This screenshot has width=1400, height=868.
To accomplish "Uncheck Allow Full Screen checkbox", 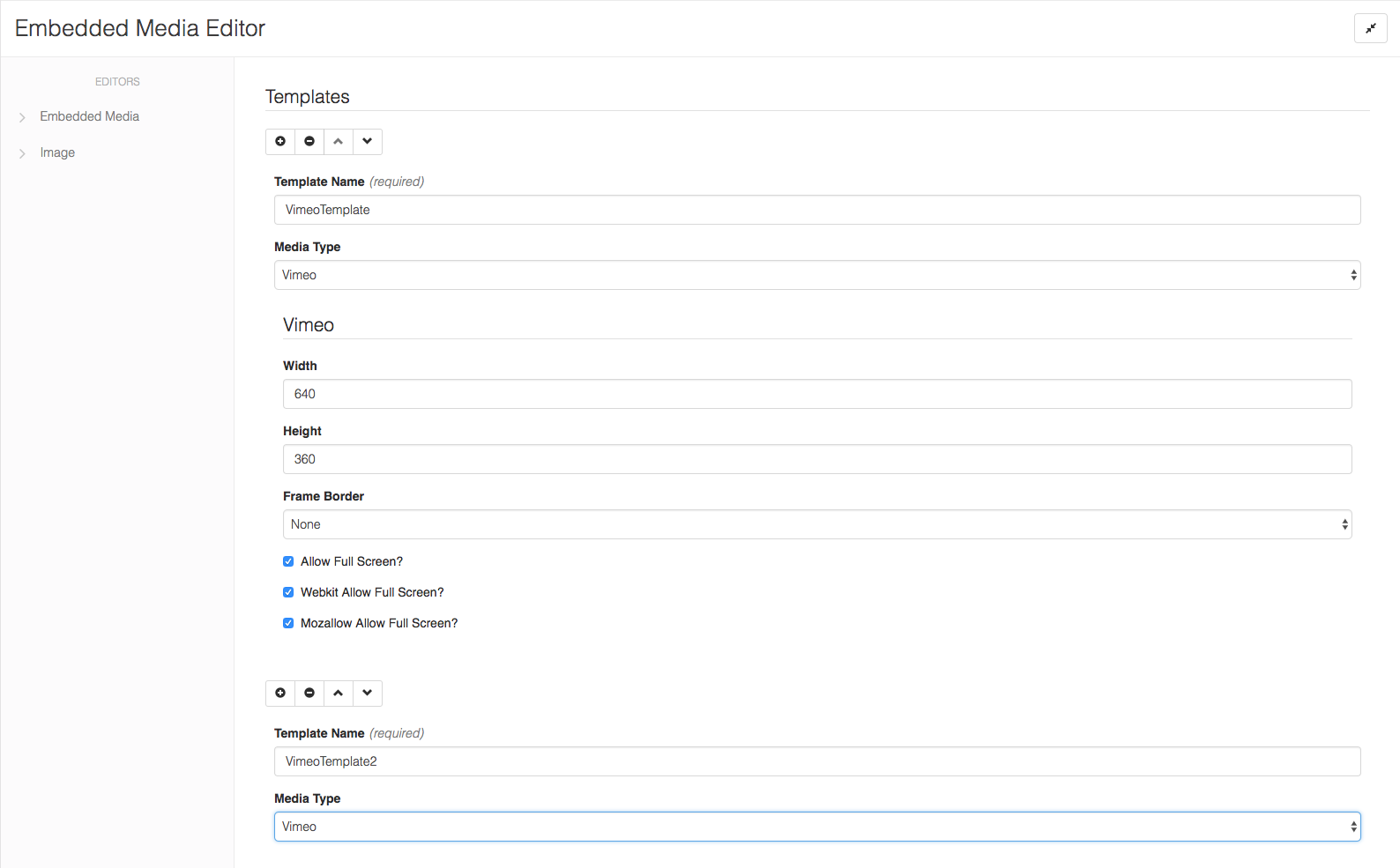I will click(288, 561).
